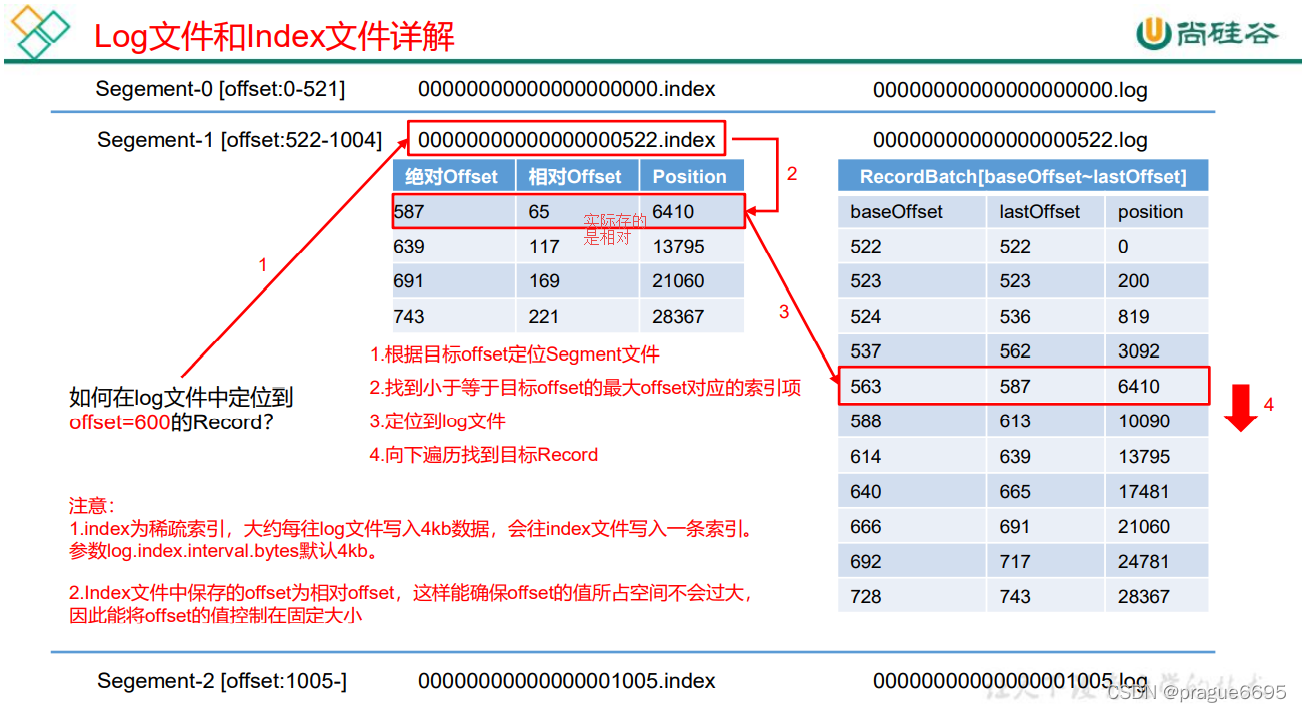
Task: Select file name 00000000000000000000.log
Action: tap(1010, 90)
